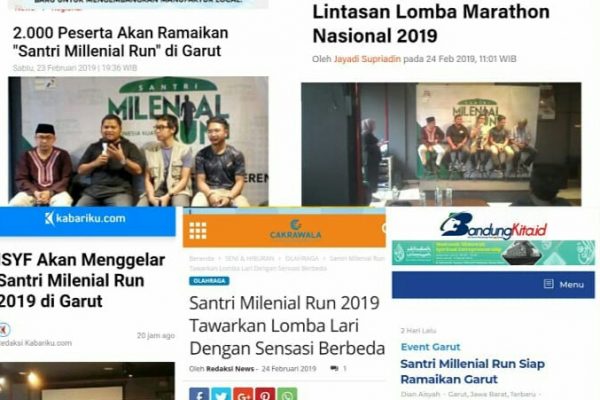Image resolution: width=600 pixels, height=400 pixels.
Task: Open the Menu button in blue bar
Action: [x=564, y=284]
